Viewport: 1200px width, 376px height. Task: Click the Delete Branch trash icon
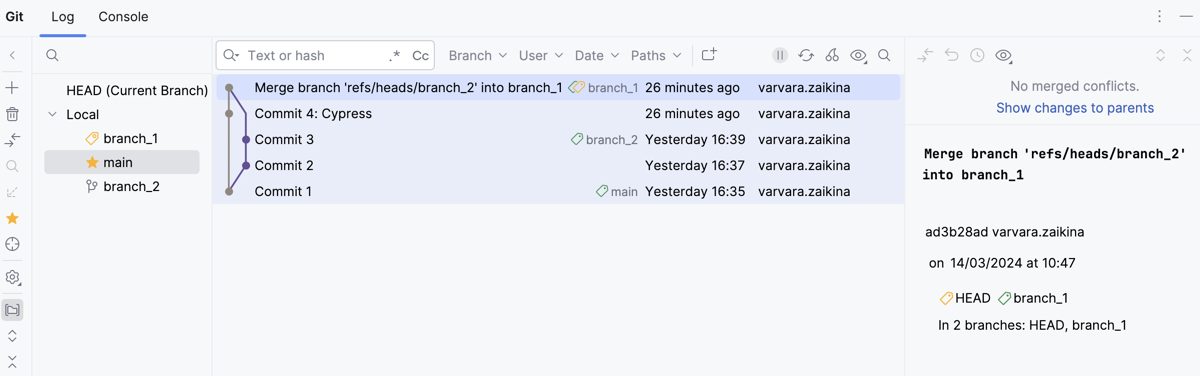(x=12, y=114)
